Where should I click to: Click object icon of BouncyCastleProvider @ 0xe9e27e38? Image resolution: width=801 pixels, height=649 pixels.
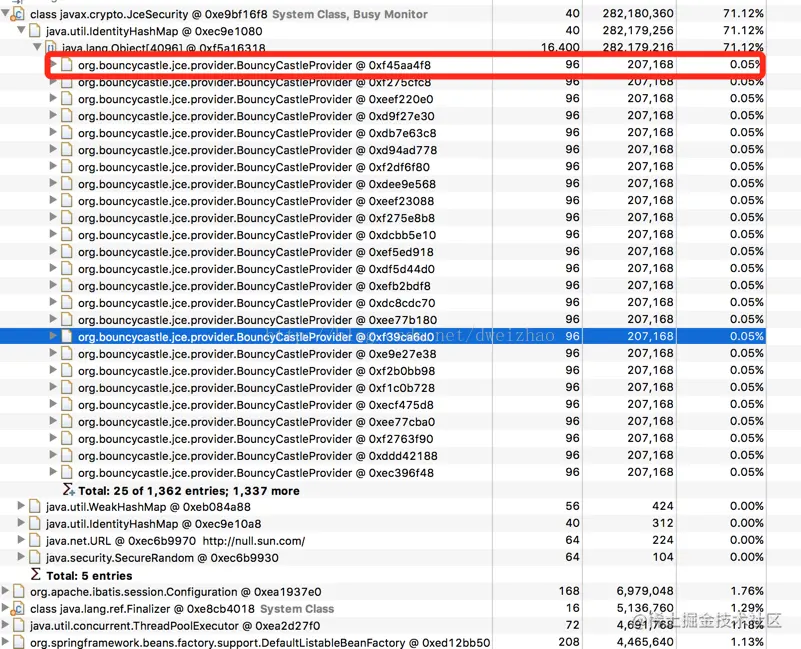coord(66,353)
